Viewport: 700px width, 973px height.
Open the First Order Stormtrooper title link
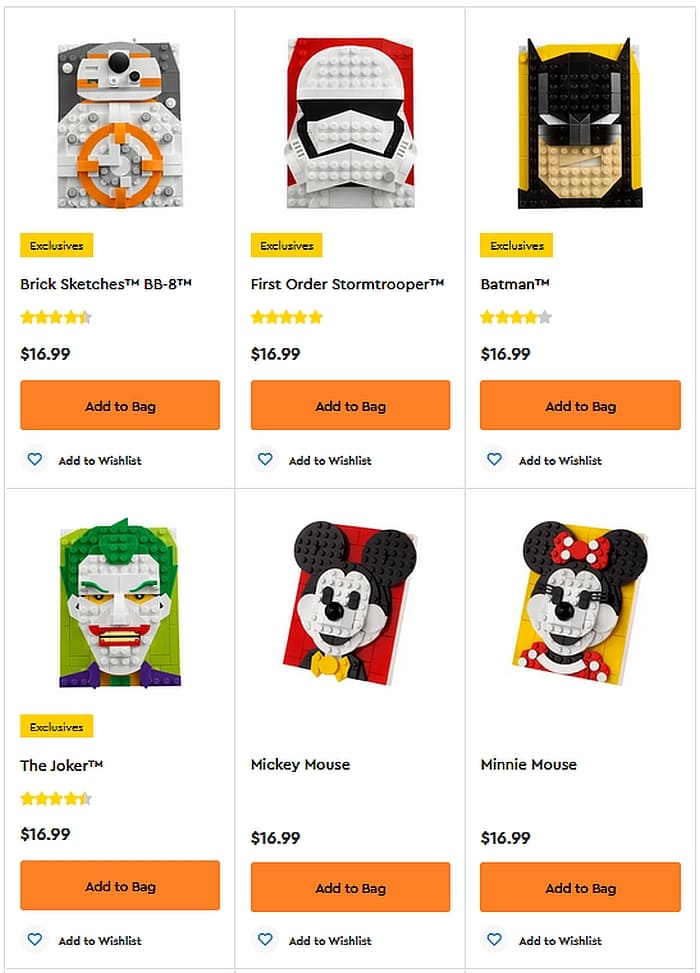pyautogui.click(x=347, y=284)
